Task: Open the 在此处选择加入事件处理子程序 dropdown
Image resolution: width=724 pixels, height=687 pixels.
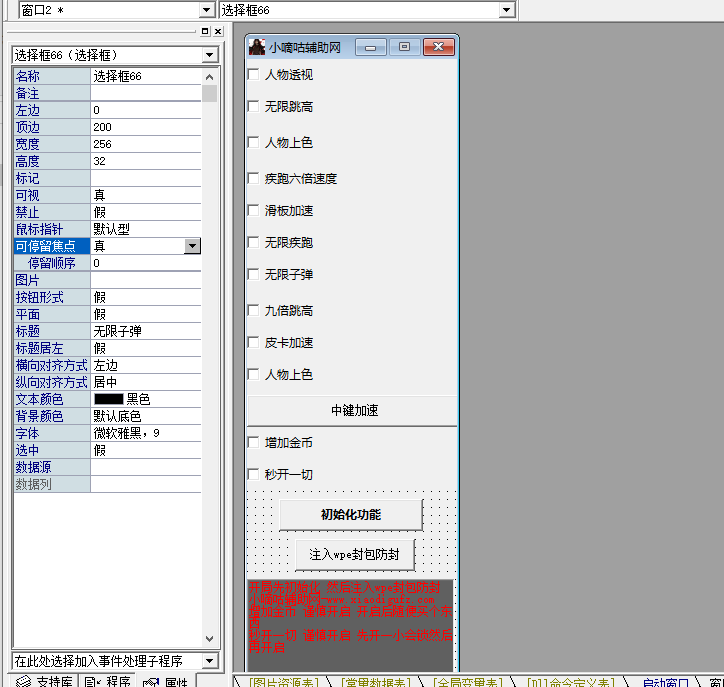Action: 209,661
